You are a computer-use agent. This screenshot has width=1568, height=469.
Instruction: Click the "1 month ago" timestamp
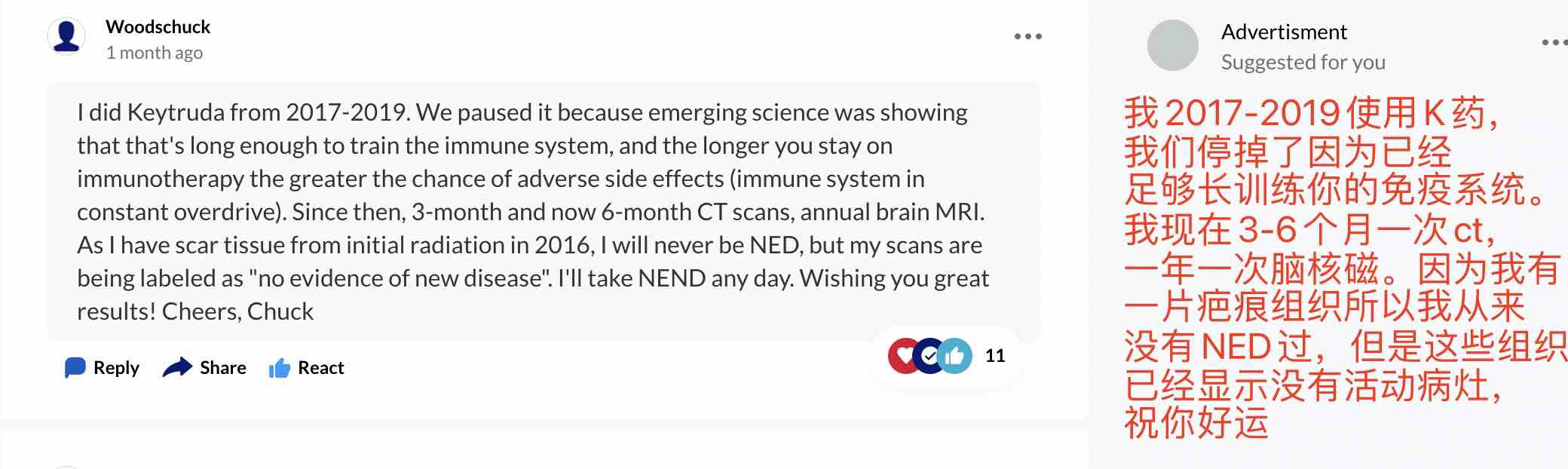click(154, 53)
